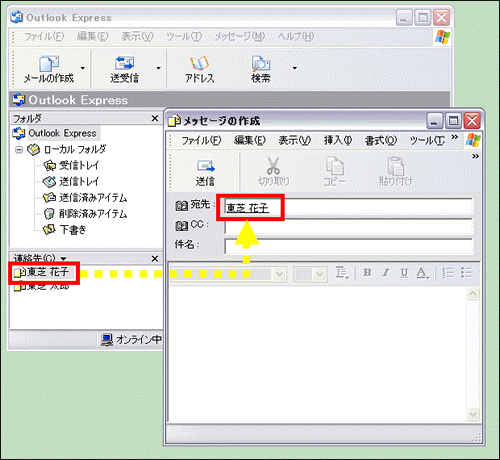Apply bulleted list formatting
500x460 pixels.
click(466, 273)
